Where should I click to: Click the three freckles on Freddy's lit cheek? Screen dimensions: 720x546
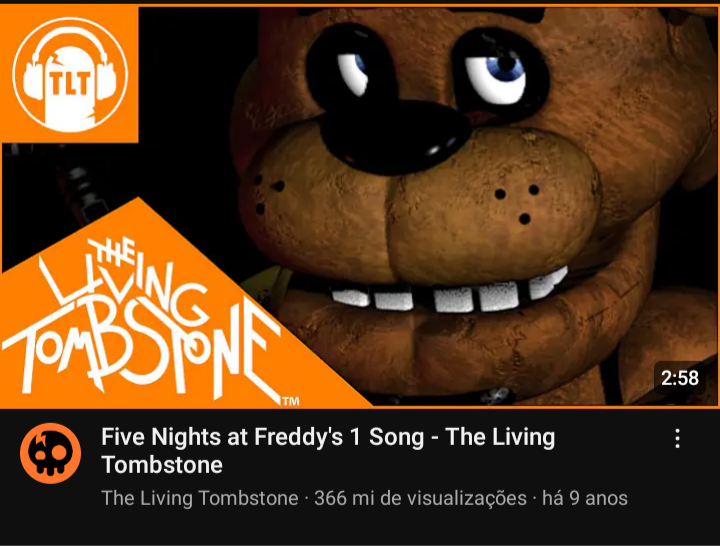coord(517,204)
